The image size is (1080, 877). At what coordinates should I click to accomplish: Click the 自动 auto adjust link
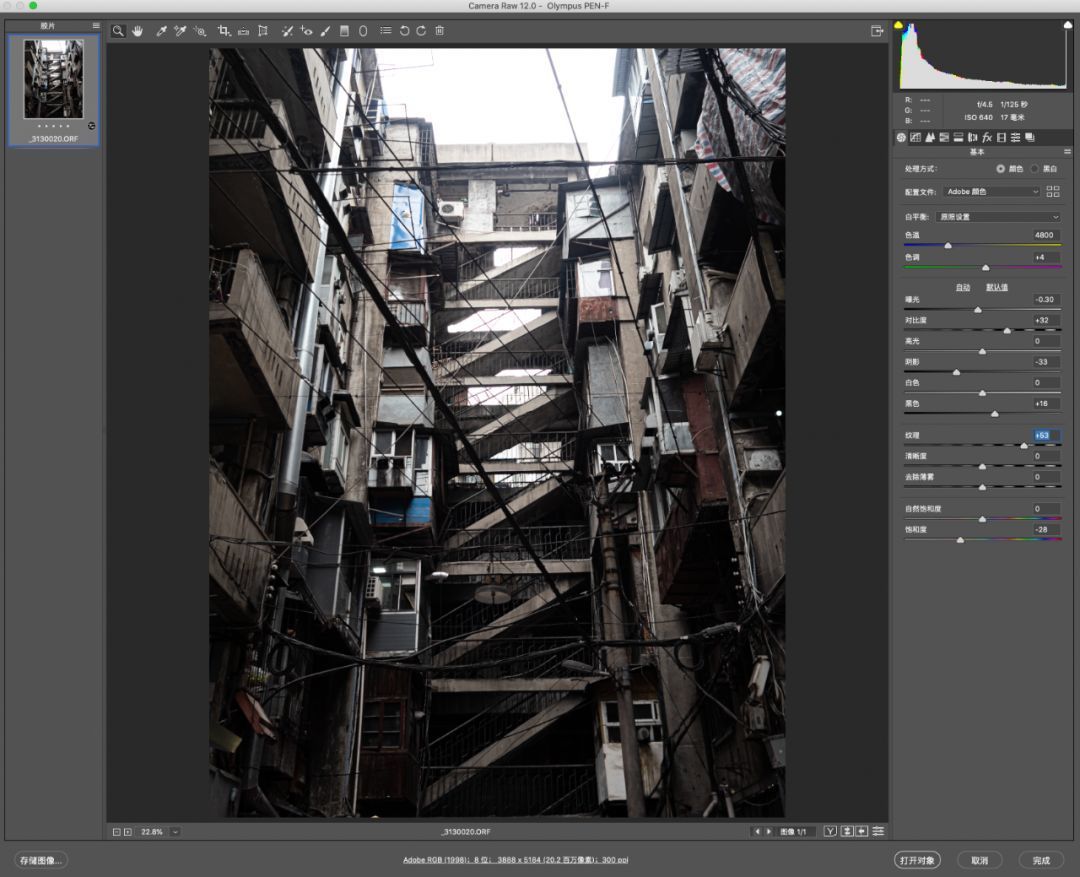[963, 287]
